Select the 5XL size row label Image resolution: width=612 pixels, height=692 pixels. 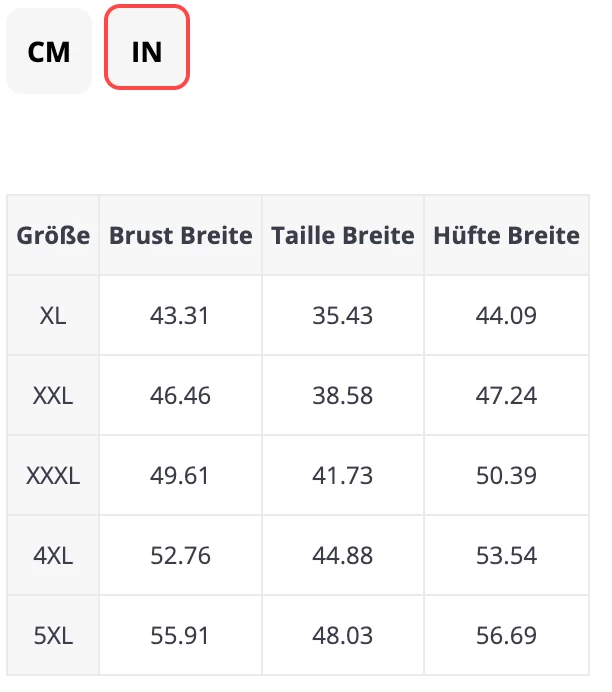(53, 635)
